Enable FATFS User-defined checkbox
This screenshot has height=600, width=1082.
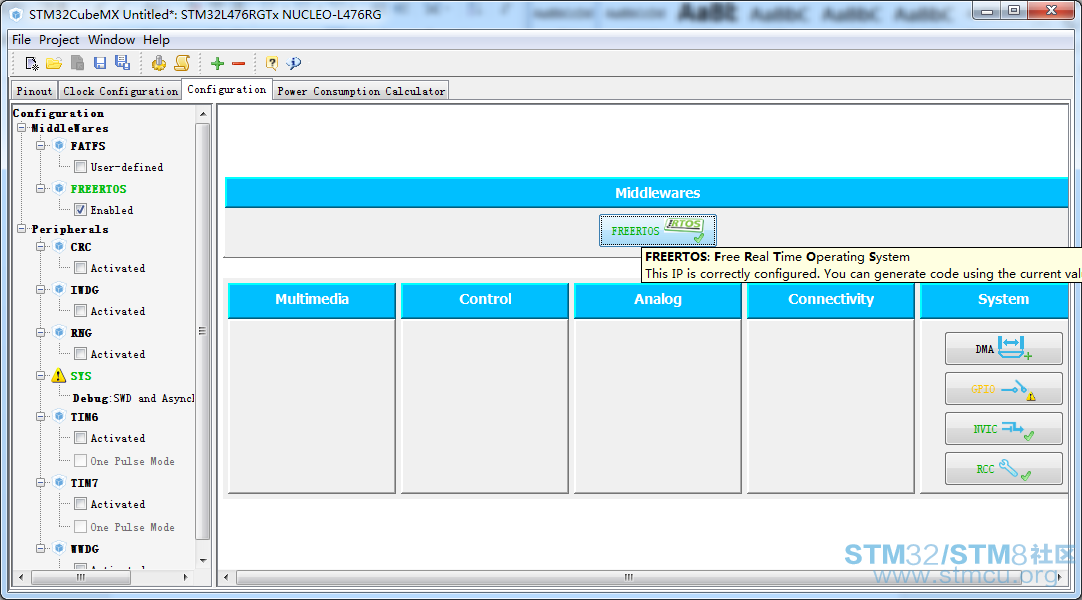81,167
